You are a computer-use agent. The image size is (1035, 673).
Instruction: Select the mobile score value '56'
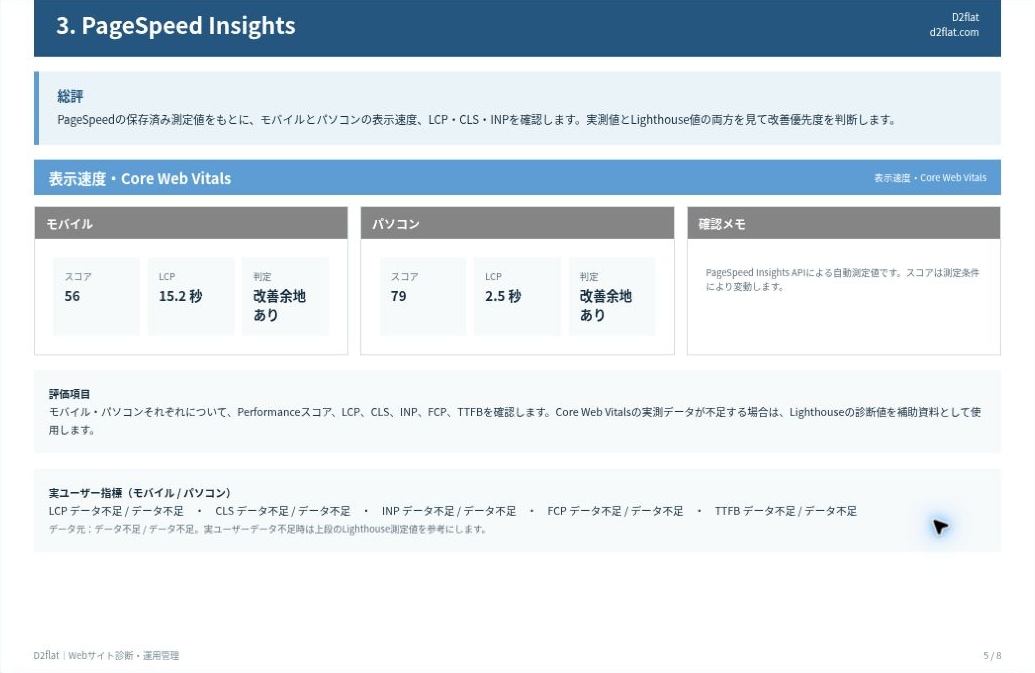[x=72, y=296]
